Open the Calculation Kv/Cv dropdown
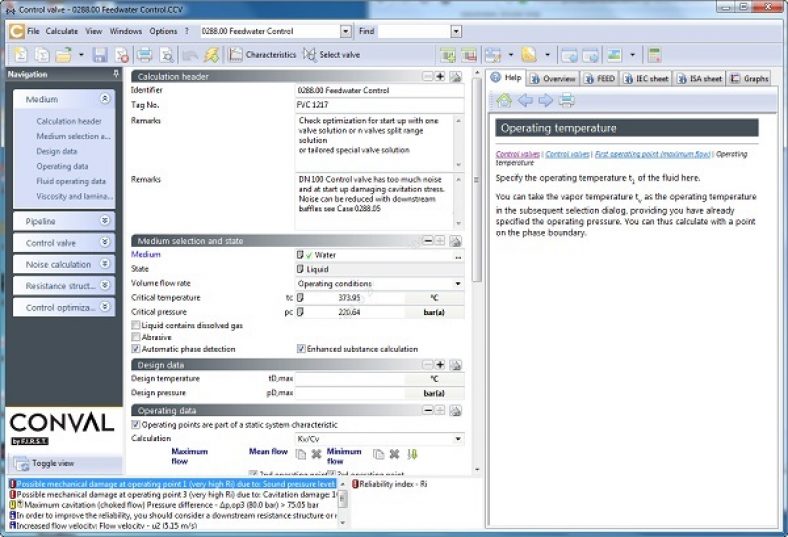The image size is (788, 537). pyautogui.click(x=458, y=439)
